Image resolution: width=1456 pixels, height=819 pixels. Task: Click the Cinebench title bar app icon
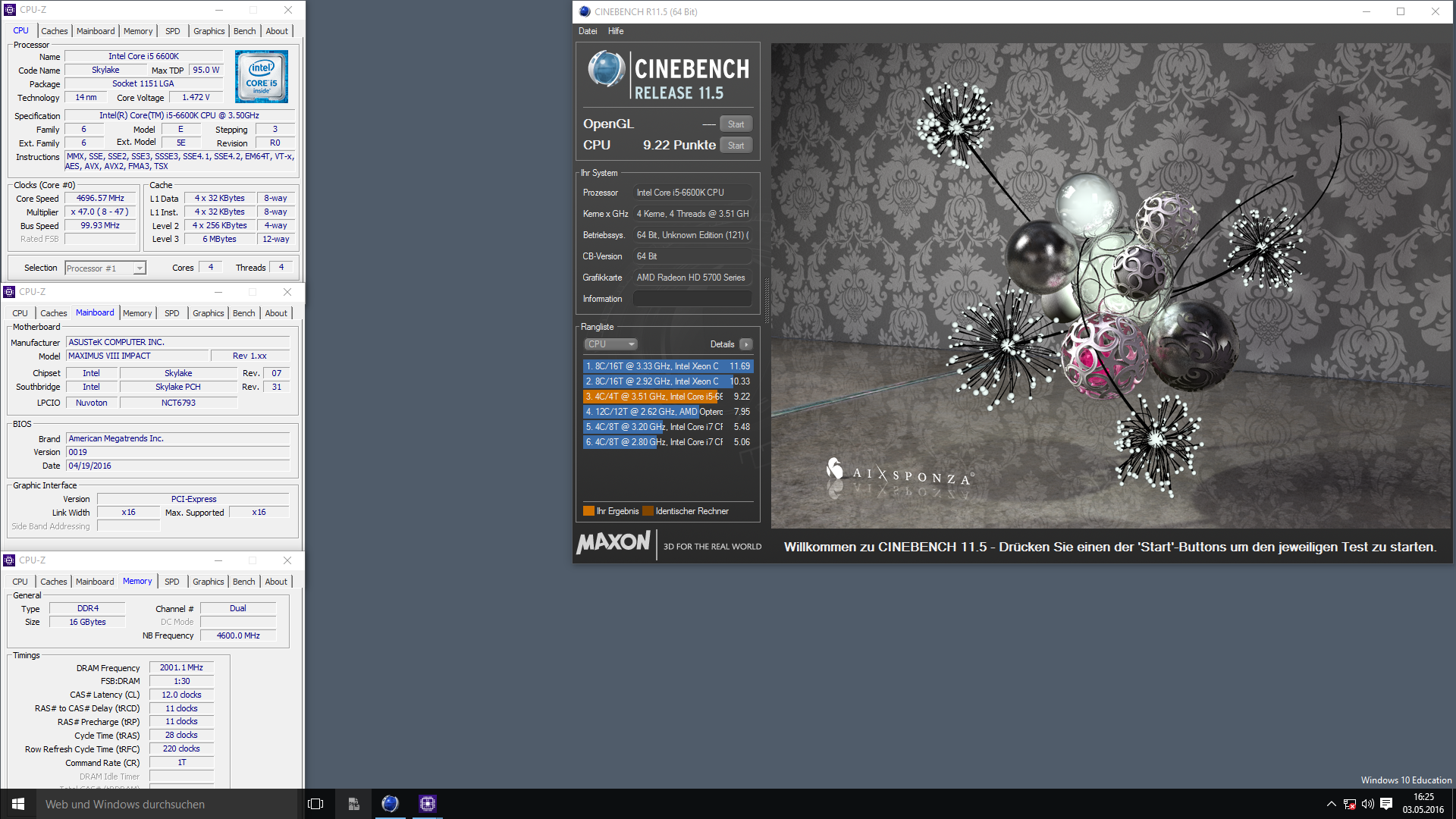coord(585,11)
